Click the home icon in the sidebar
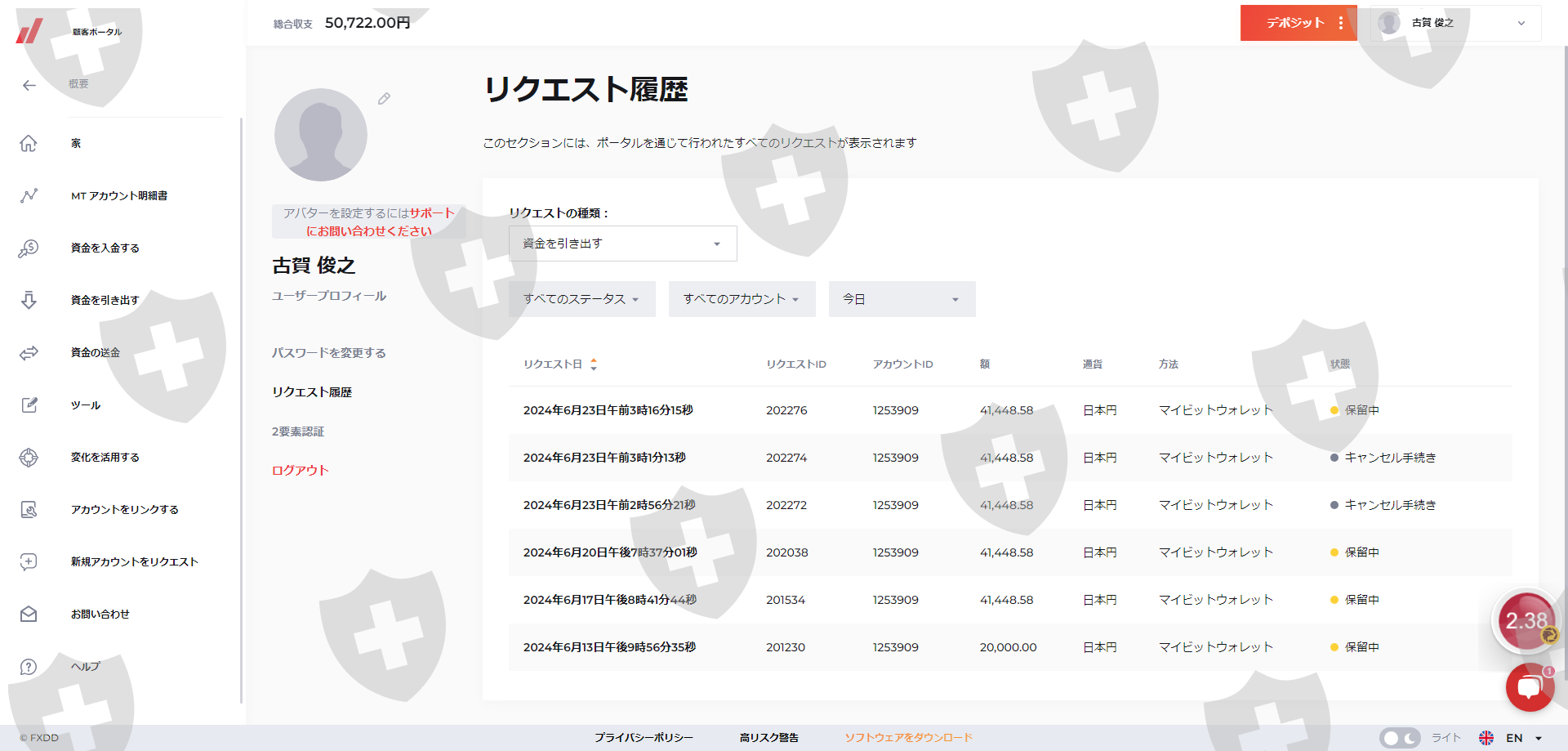Screen dimensions: 1568x751 pos(29,144)
